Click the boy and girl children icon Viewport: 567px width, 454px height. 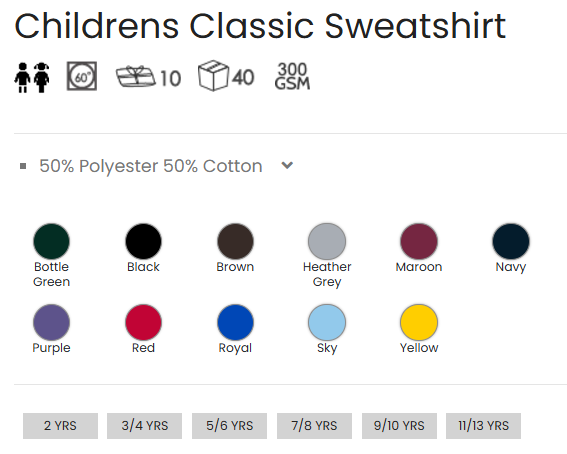(32, 77)
